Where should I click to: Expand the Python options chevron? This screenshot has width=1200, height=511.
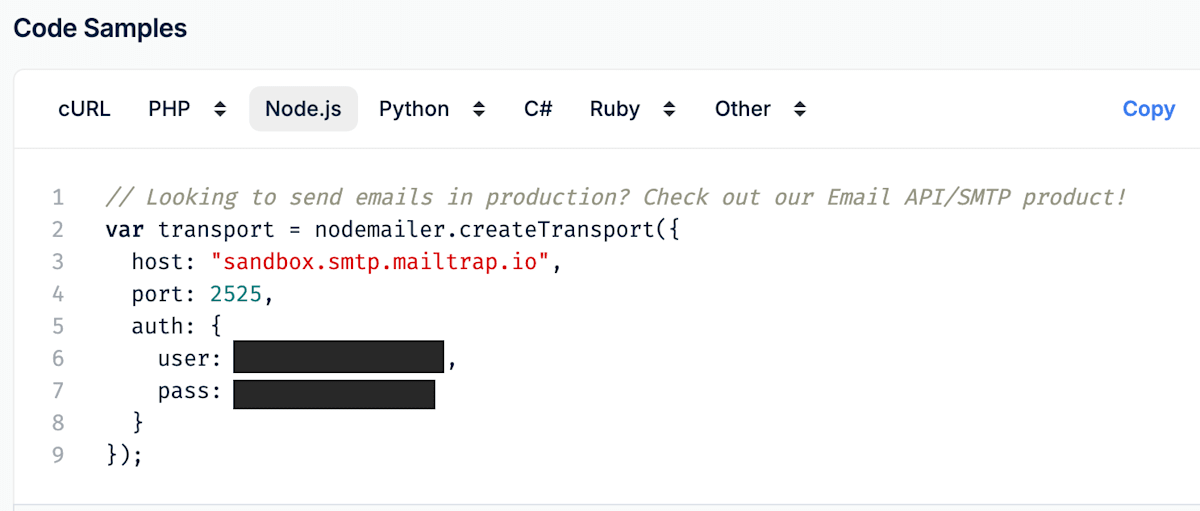coord(479,109)
